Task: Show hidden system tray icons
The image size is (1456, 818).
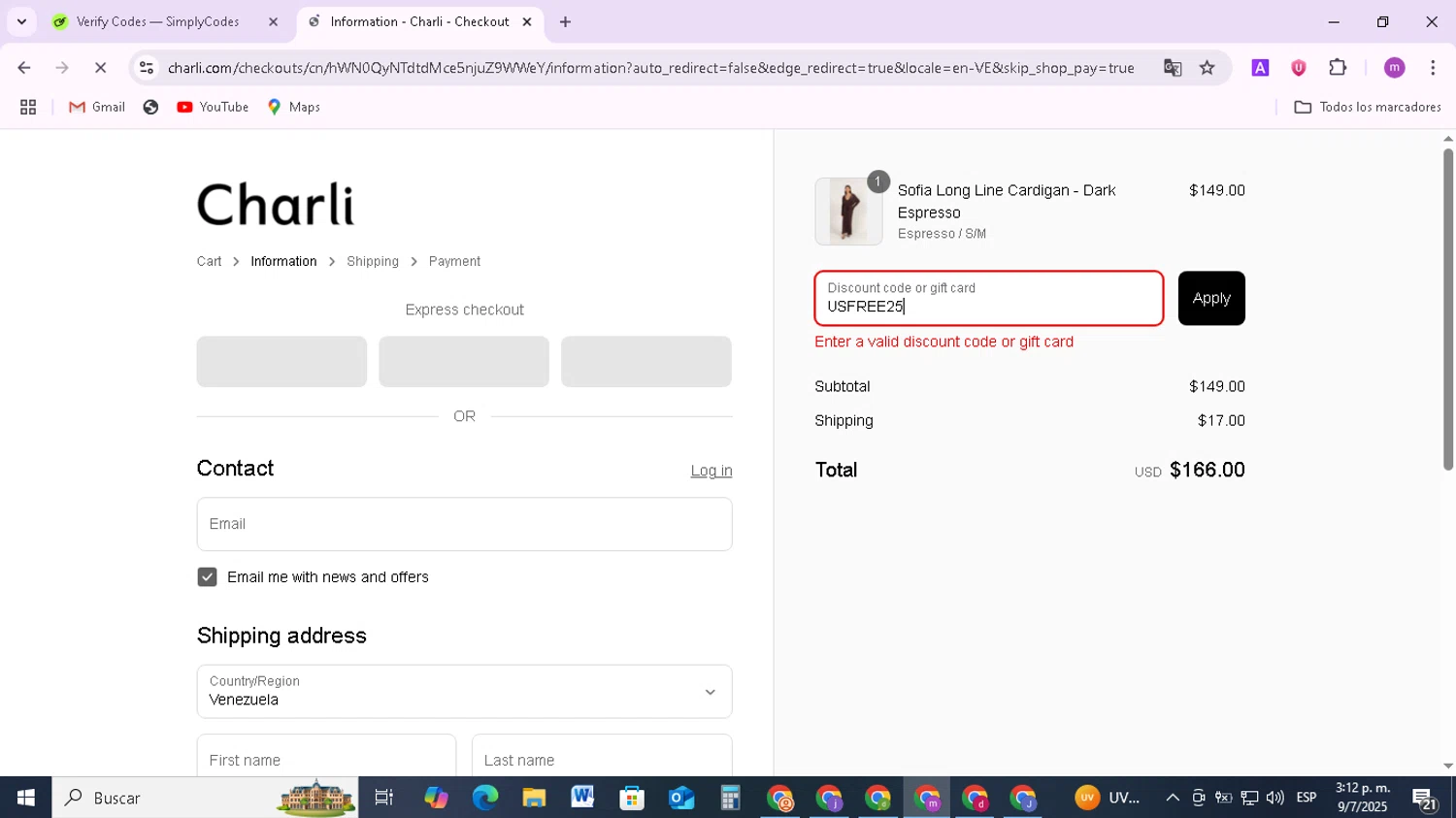Action: [x=1173, y=798]
